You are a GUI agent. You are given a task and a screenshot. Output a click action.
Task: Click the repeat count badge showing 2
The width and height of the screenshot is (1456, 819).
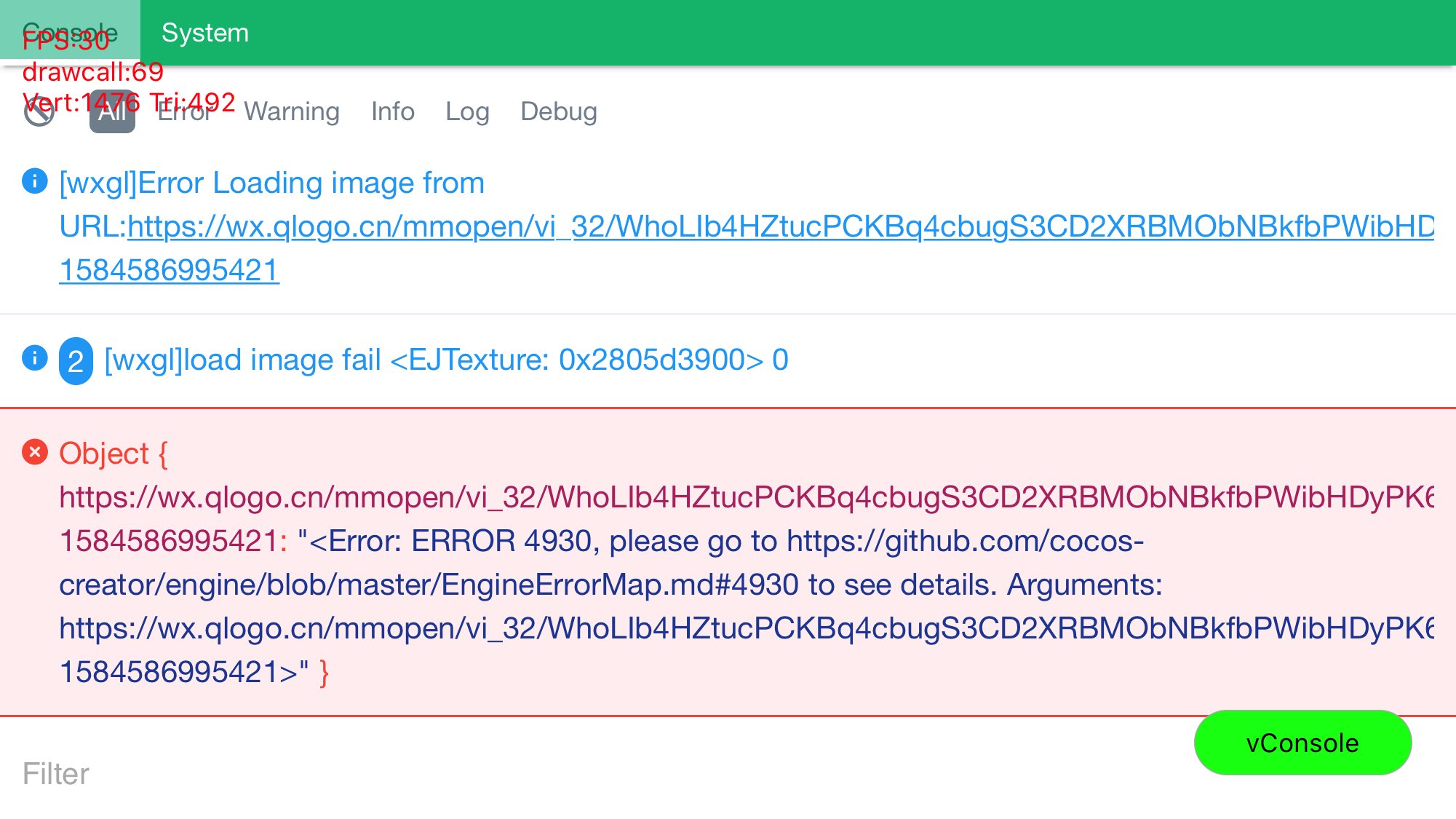pos(76,361)
